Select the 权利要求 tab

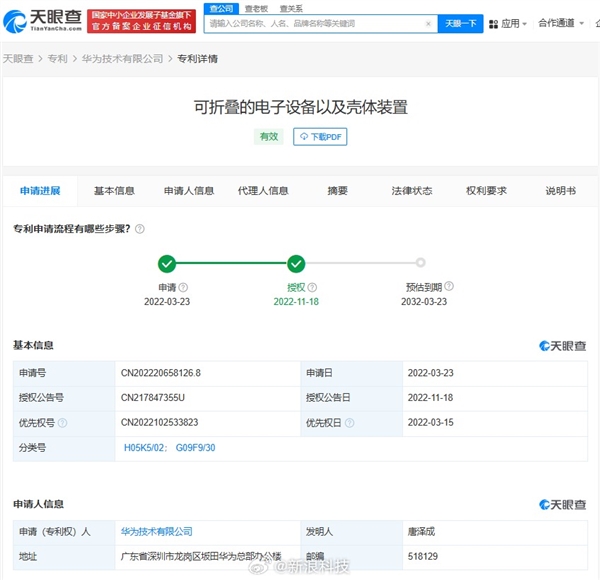tap(486, 191)
